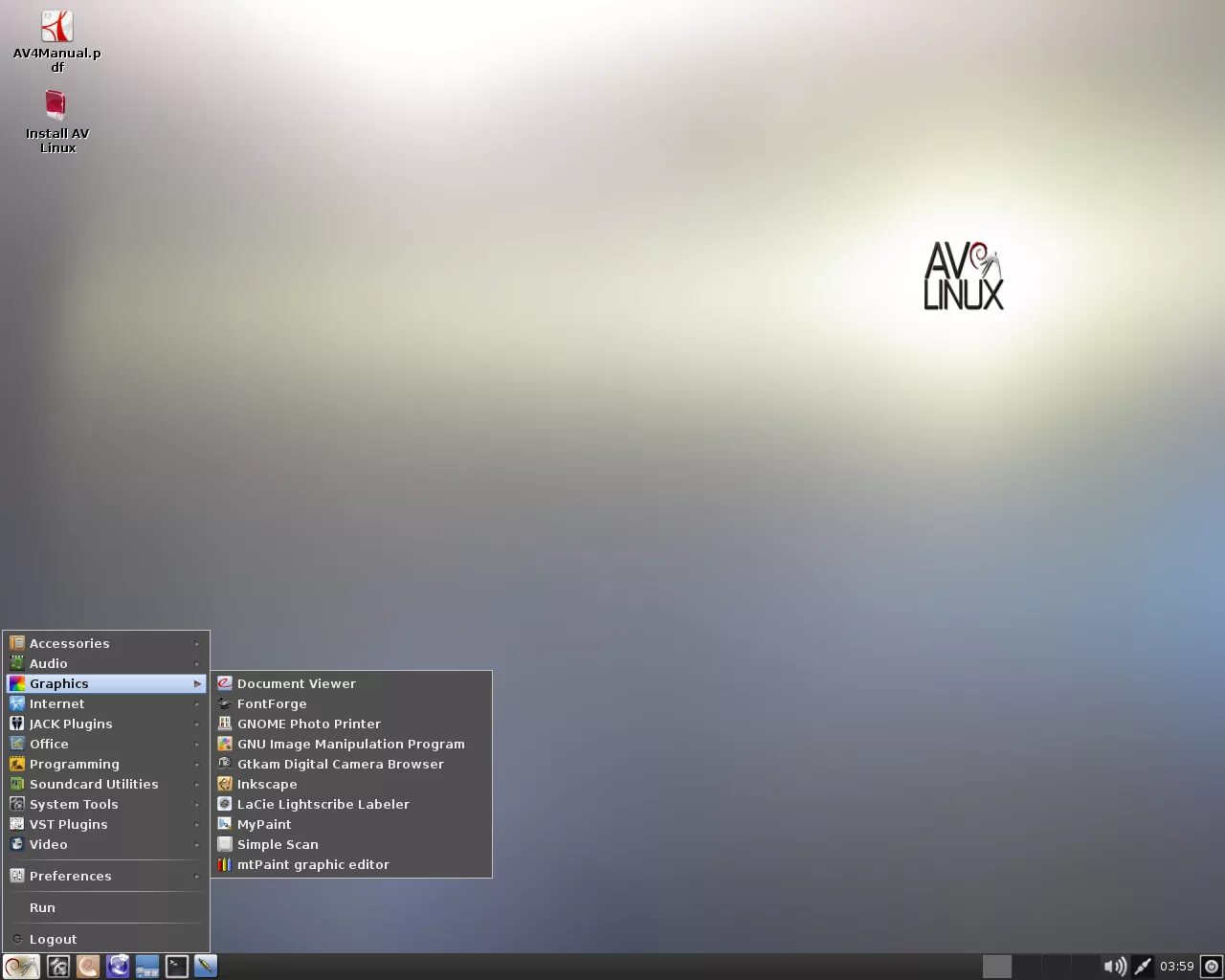Open the gear settings launcher in taskbar

(58, 967)
